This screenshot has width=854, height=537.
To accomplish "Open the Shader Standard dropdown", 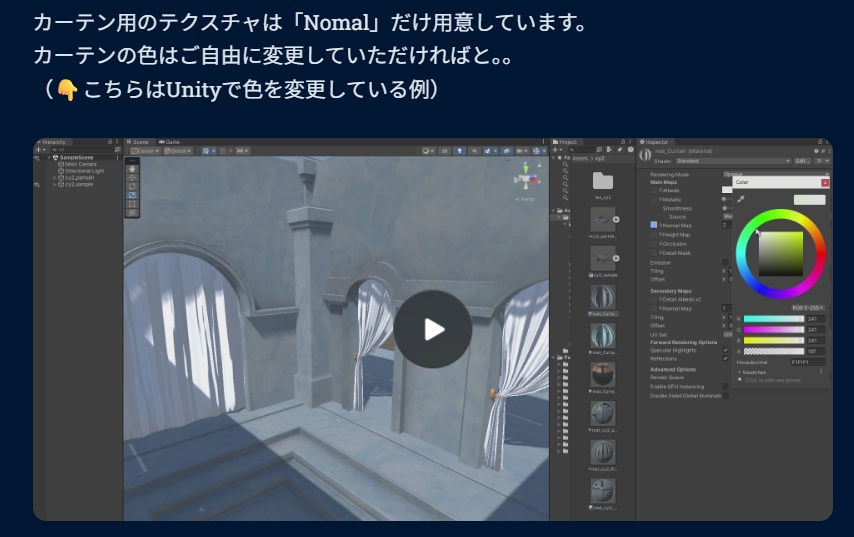I will point(733,161).
